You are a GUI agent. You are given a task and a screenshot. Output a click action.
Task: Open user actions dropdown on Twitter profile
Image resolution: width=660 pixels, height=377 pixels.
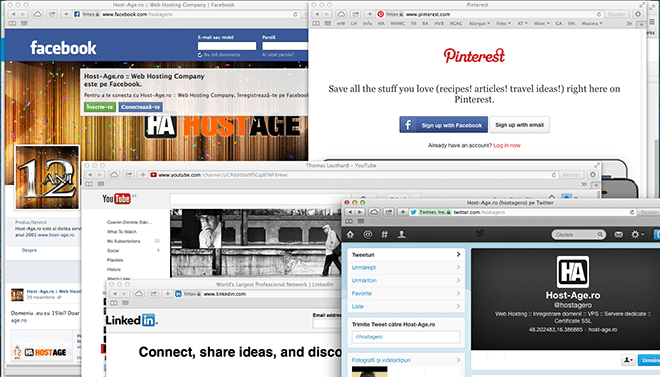pyautogui.click(x=628, y=360)
